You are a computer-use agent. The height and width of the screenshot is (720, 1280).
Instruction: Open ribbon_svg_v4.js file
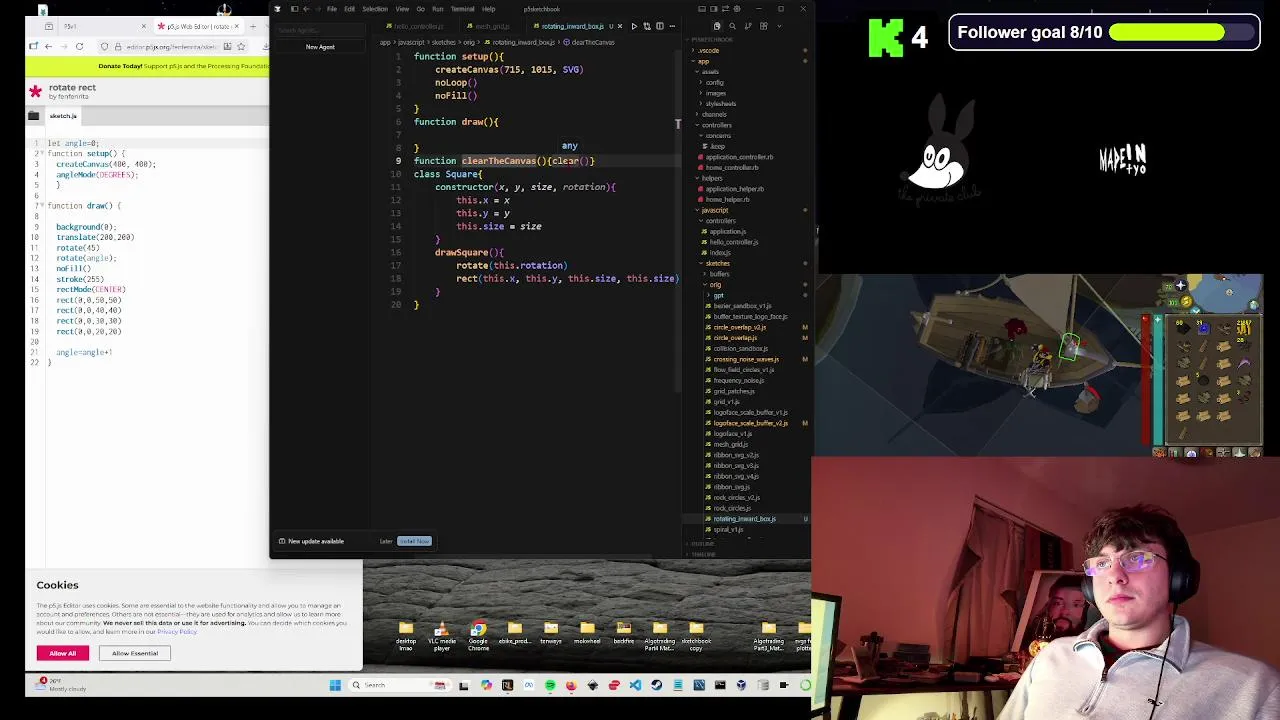pyautogui.click(x=736, y=476)
